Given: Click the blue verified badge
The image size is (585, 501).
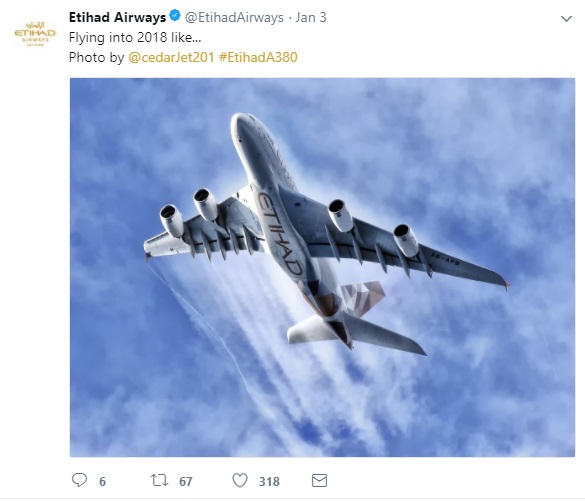Looking at the screenshot, I should [x=175, y=16].
